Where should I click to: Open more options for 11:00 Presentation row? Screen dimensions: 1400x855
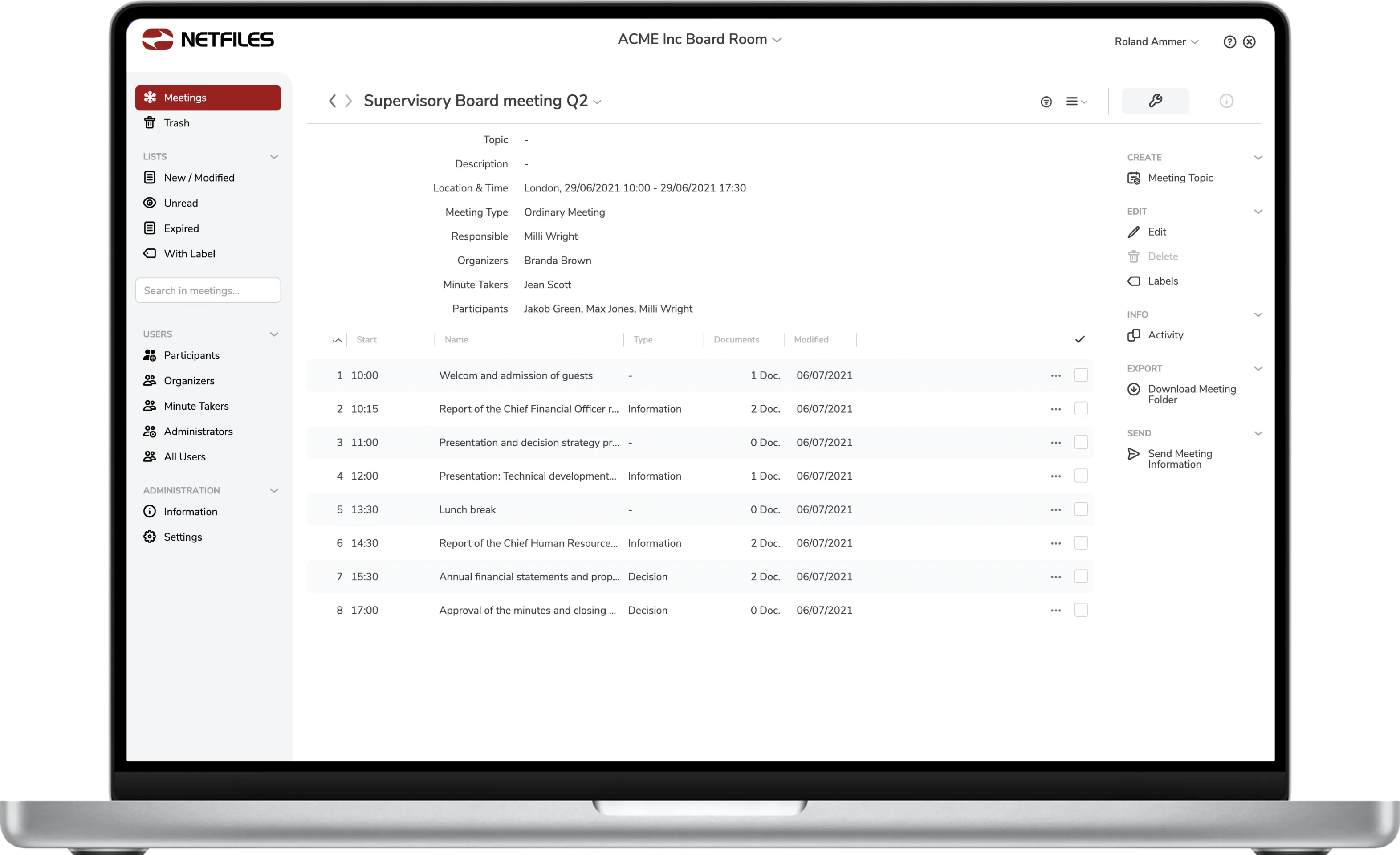coord(1056,443)
